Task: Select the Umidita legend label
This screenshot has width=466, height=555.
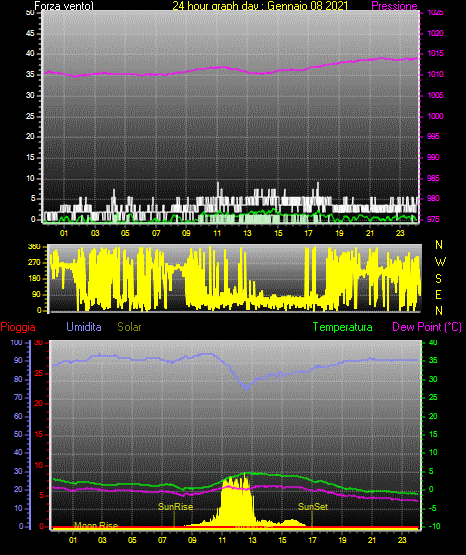Action: (84, 327)
